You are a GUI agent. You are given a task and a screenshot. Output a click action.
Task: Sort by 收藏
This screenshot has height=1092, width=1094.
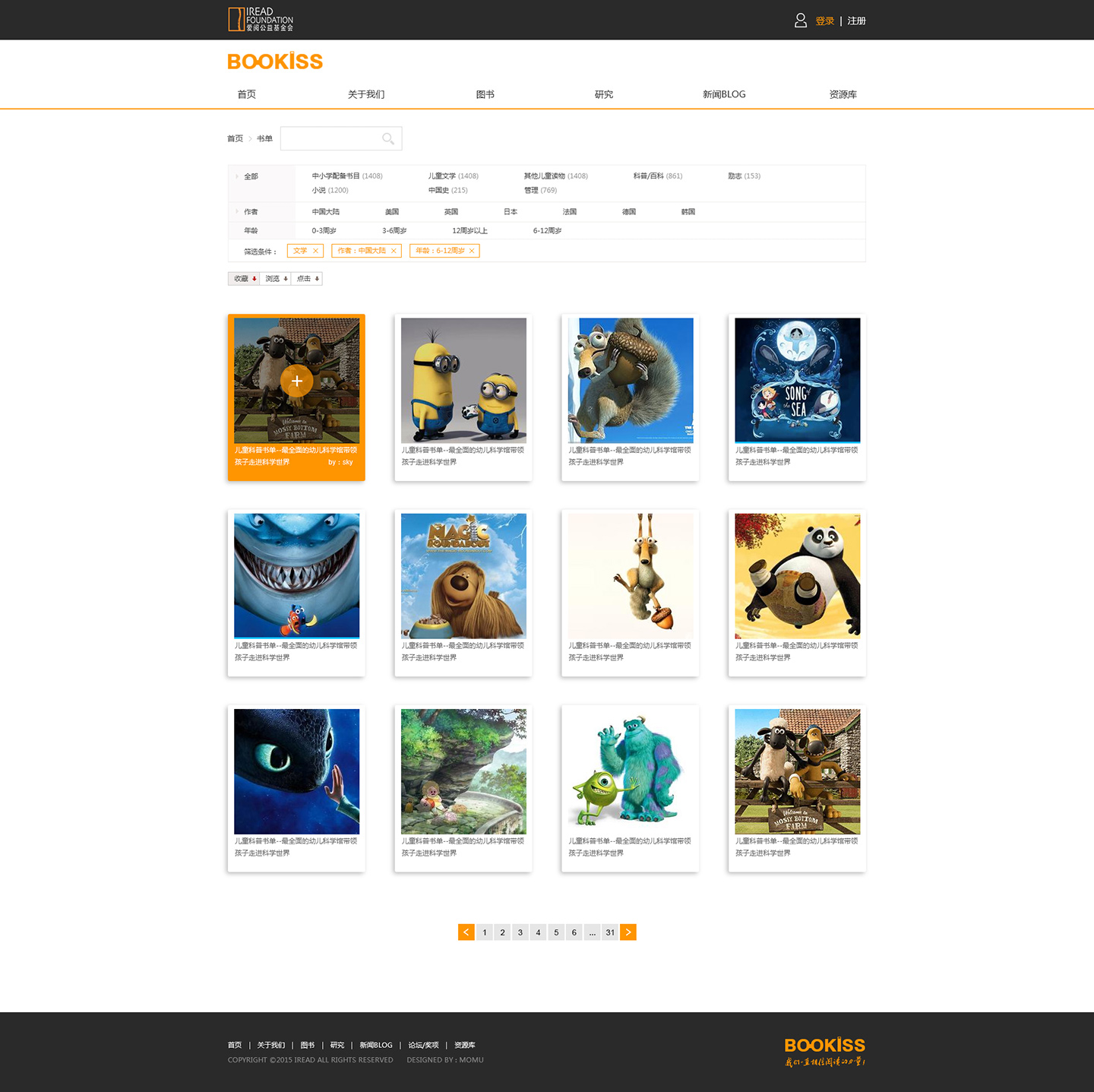244,279
